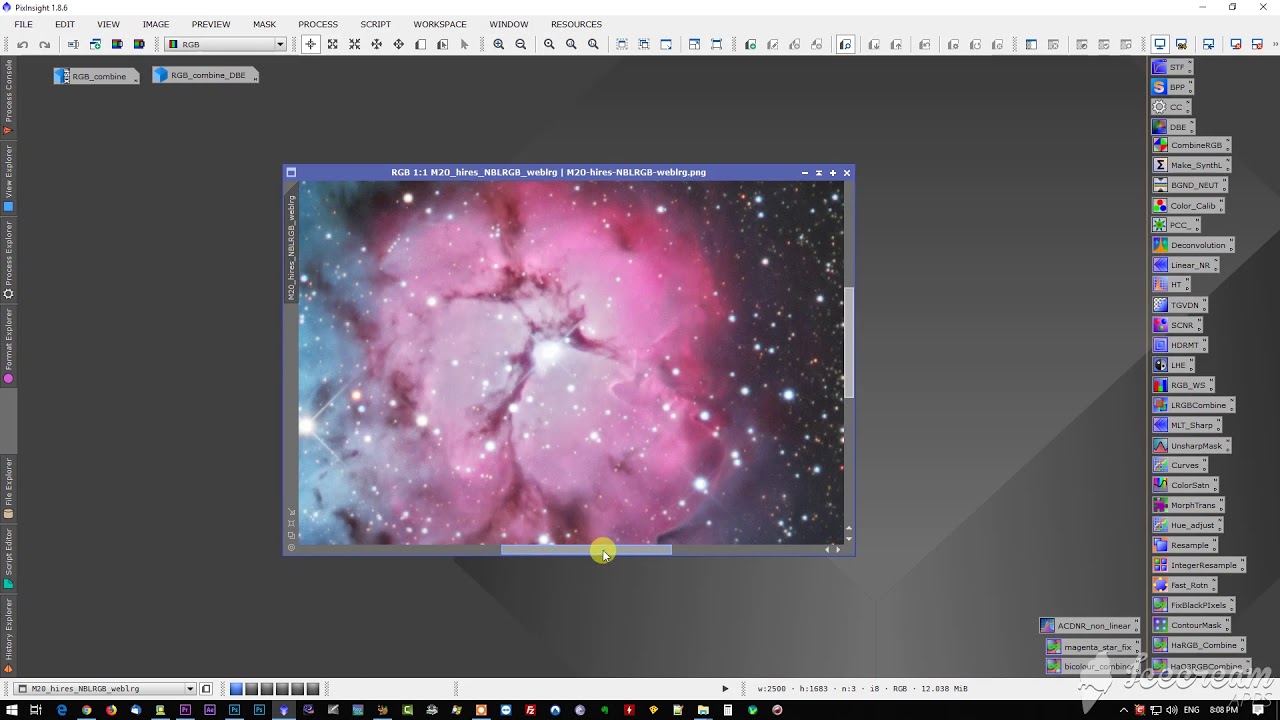Image resolution: width=1280 pixels, height=720 pixels.
Task: Activate the Readout mode crosshair tool
Action: click(311, 44)
